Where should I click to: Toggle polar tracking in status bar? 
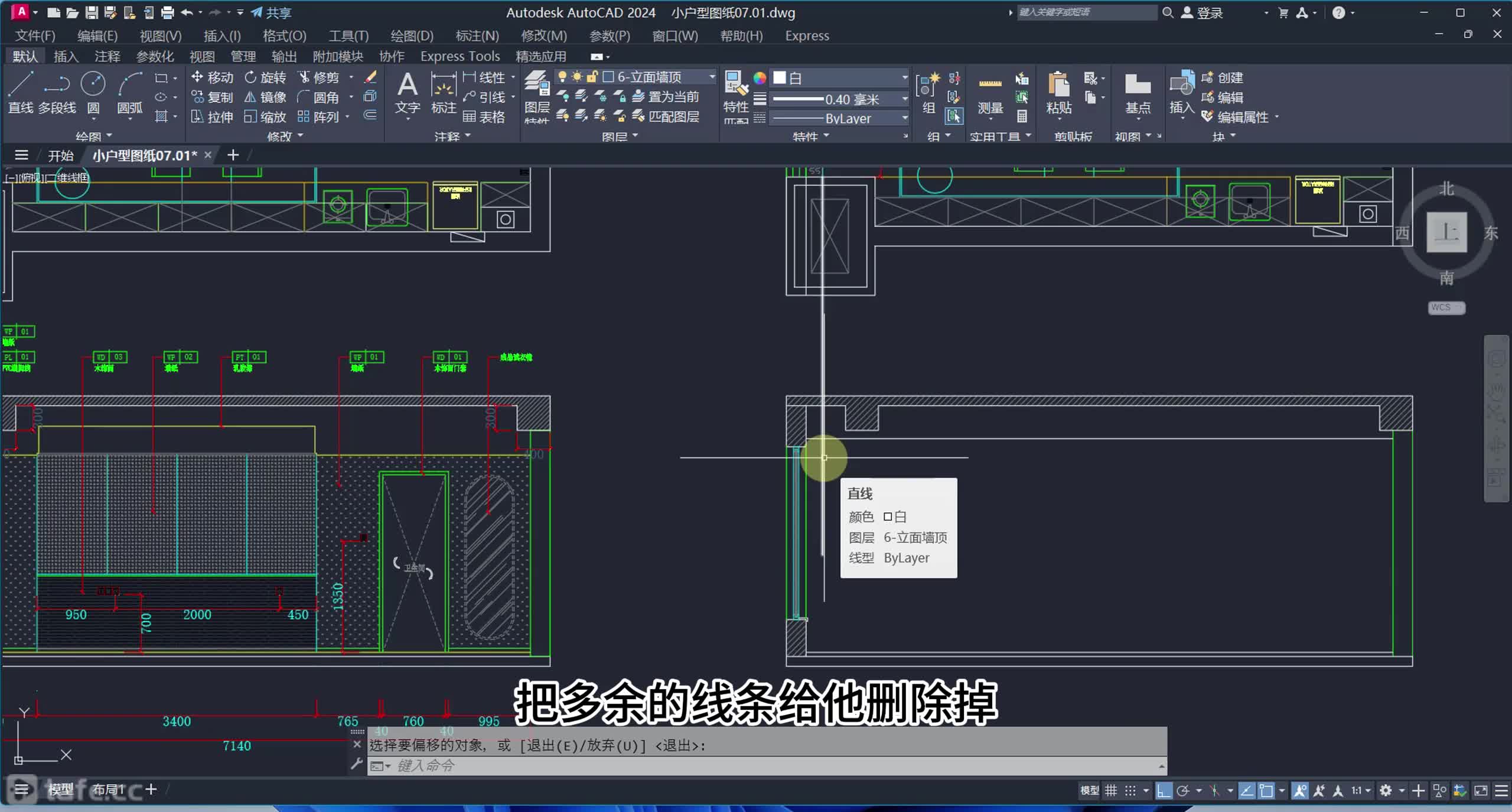[x=1183, y=790]
